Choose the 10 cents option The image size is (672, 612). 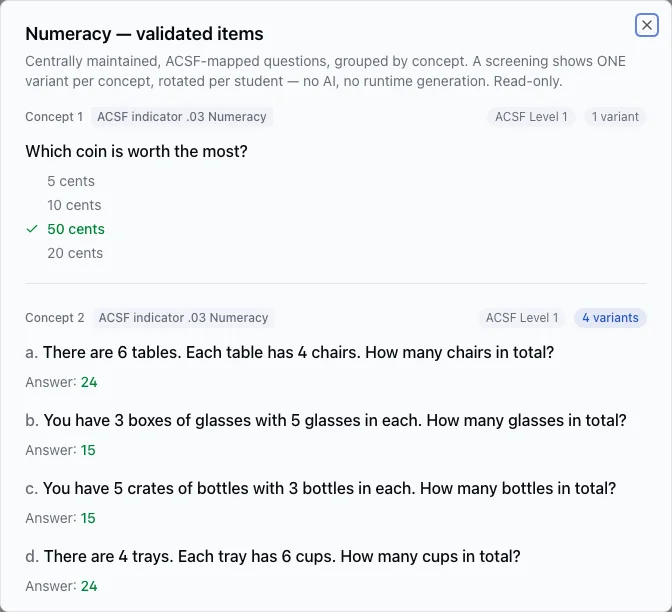pos(74,205)
